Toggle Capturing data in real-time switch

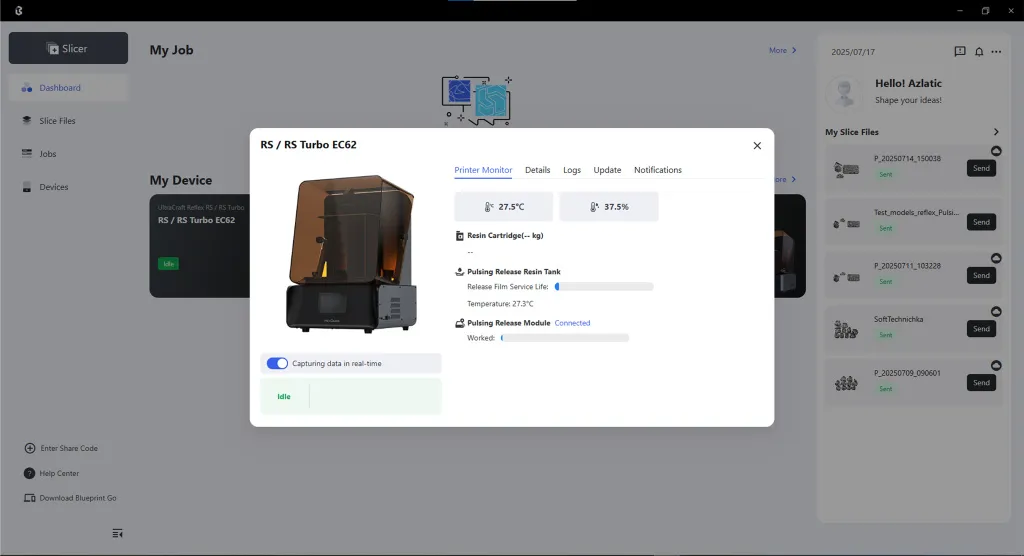[x=277, y=363]
